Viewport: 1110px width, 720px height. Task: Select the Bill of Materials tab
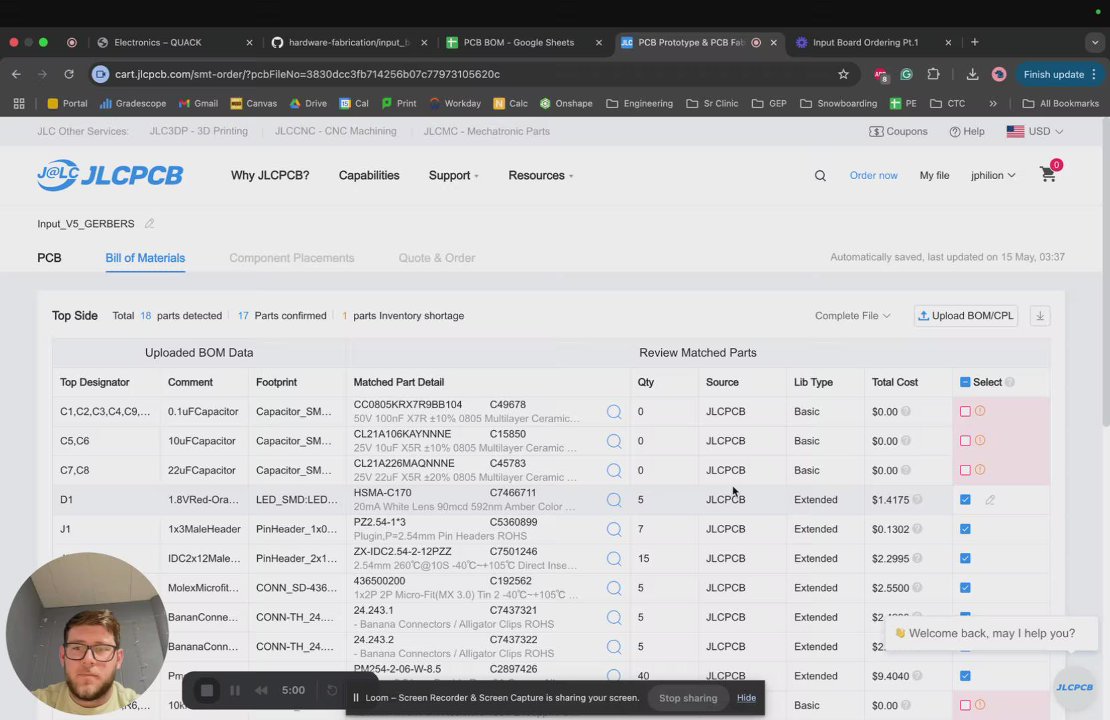pos(145,258)
